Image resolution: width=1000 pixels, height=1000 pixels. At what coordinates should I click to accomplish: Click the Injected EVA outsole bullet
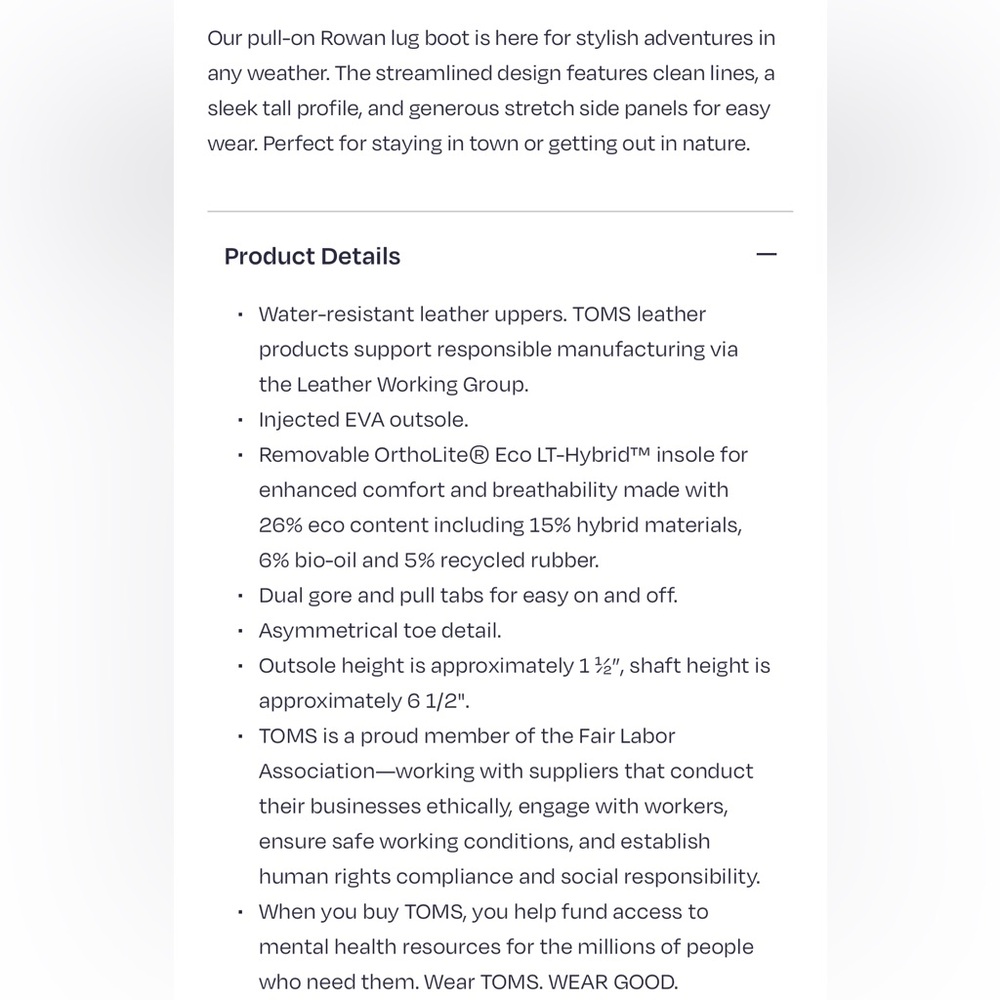(364, 419)
